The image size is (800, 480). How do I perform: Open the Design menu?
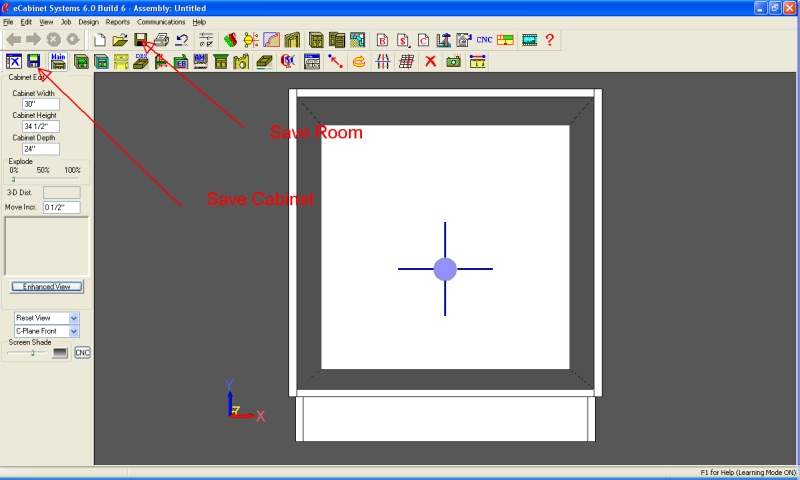pos(89,21)
